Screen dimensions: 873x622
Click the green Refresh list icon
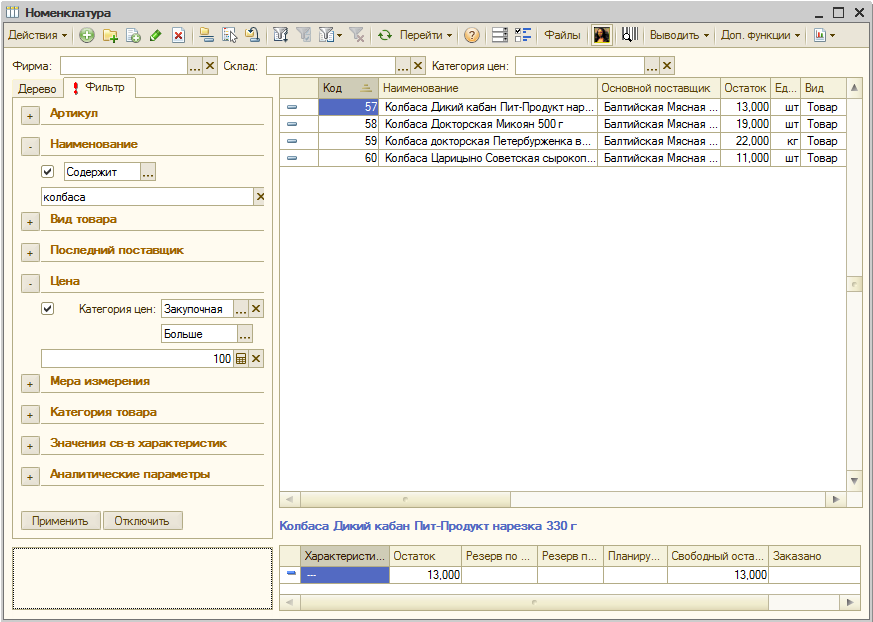click(x=385, y=36)
